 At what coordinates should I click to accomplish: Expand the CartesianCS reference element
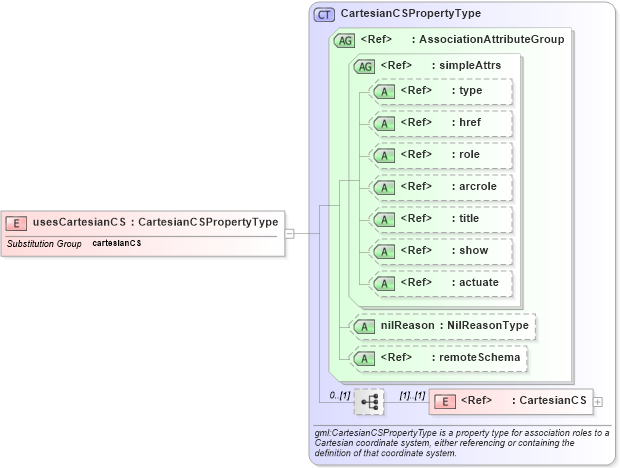point(598,402)
